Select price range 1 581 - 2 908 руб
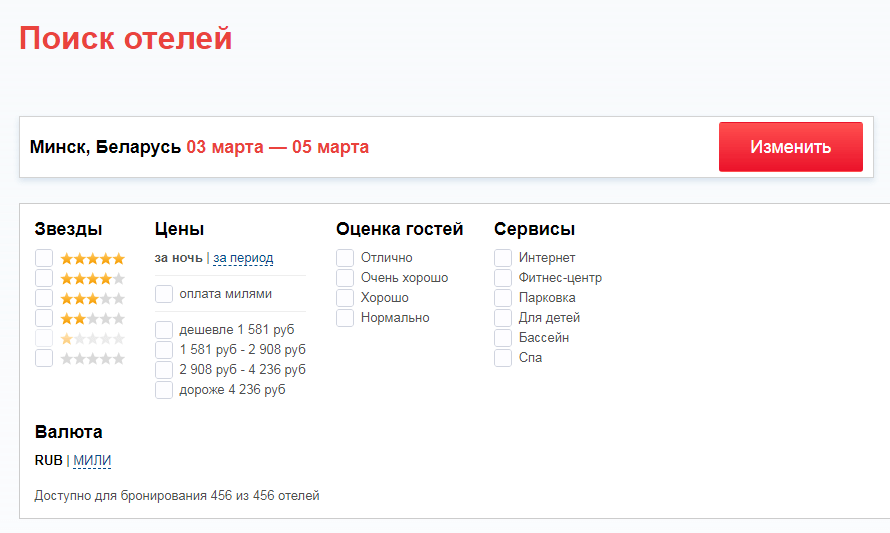The width and height of the screenshot is (890, 533). tap(164, 350)
